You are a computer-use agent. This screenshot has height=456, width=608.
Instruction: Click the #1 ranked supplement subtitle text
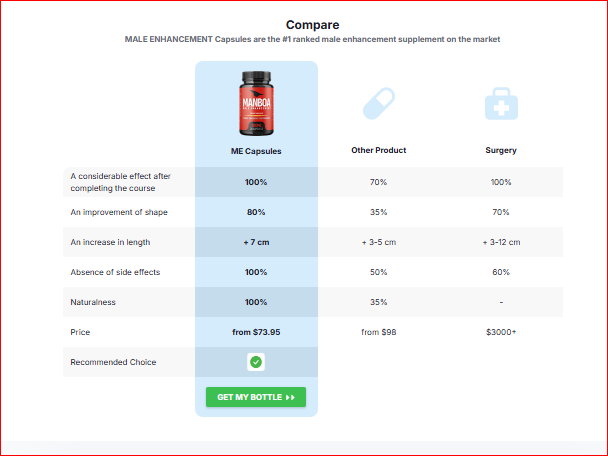pyautogui.click(x=313, y=39)
